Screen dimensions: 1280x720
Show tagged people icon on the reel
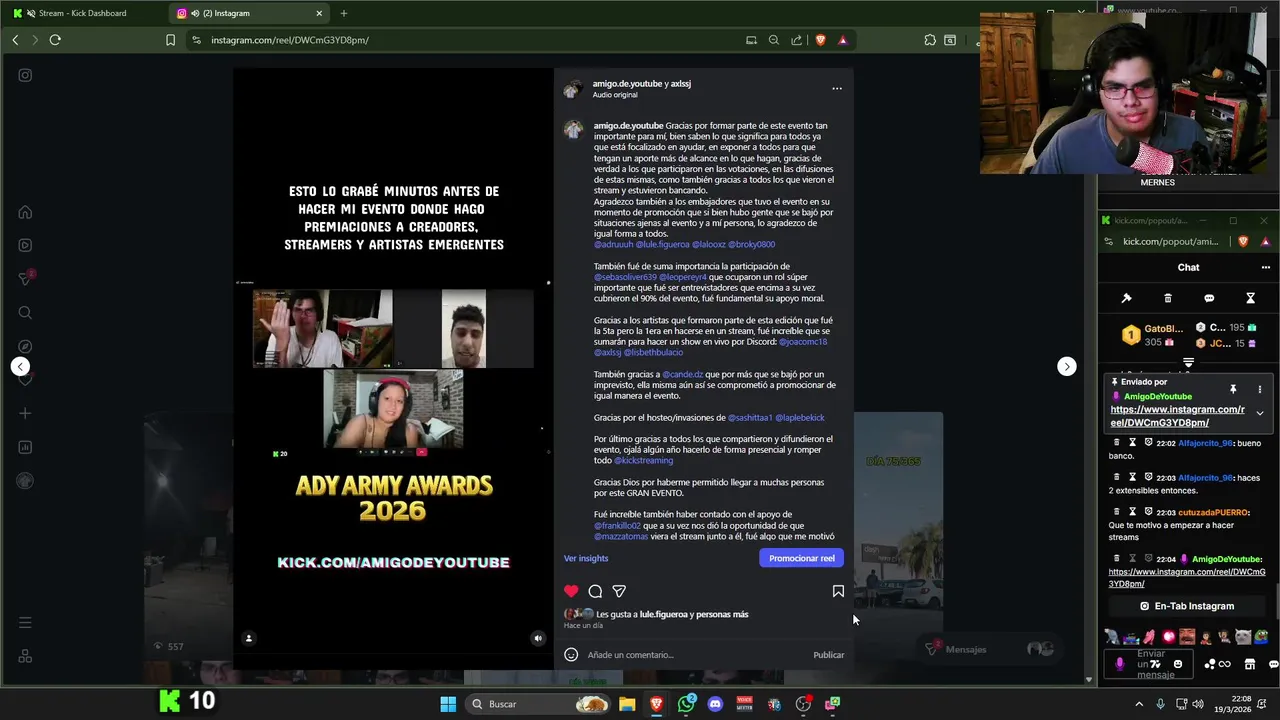(249, 638)
